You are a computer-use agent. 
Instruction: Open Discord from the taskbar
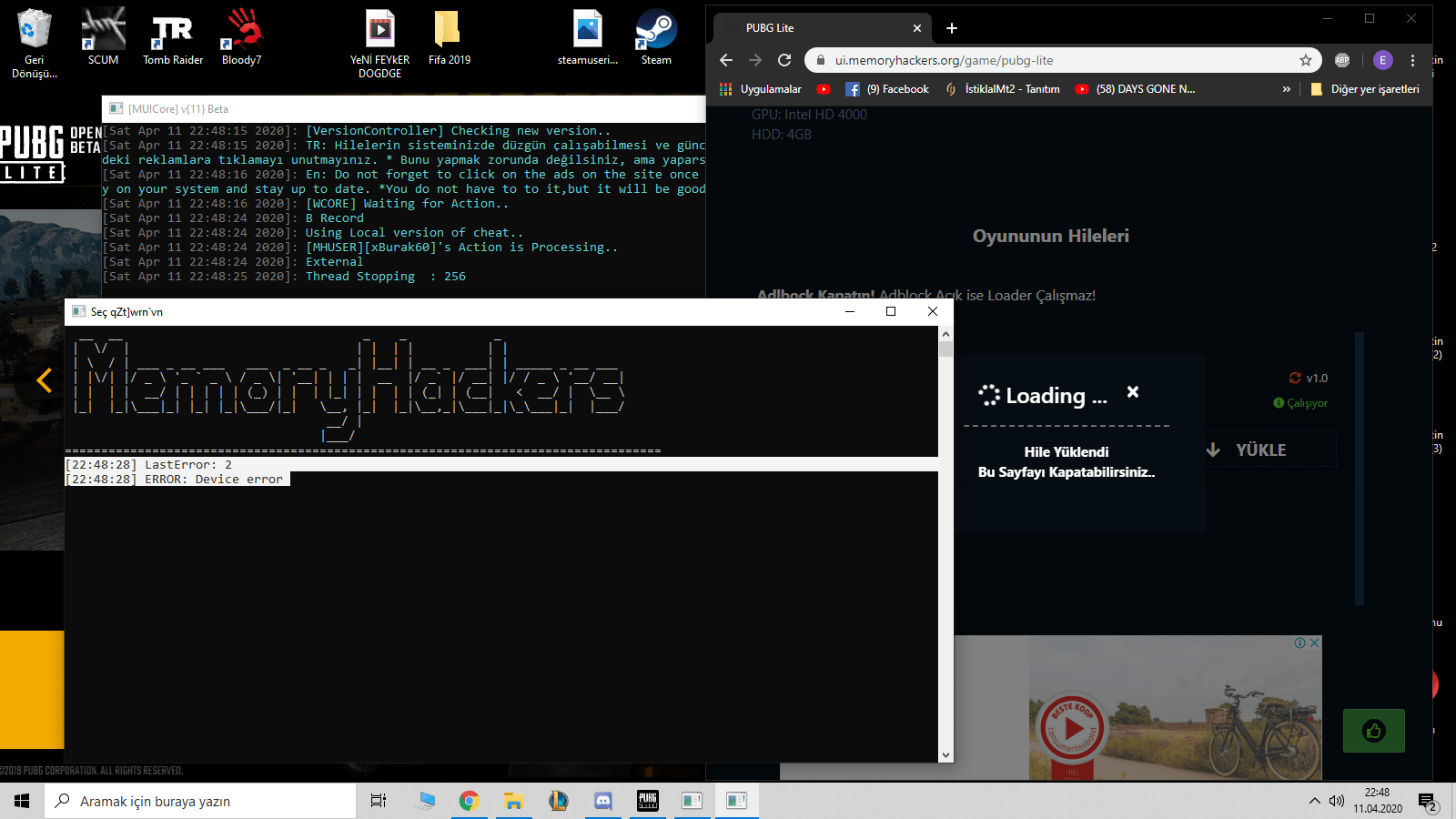click(x=603, y=801)
